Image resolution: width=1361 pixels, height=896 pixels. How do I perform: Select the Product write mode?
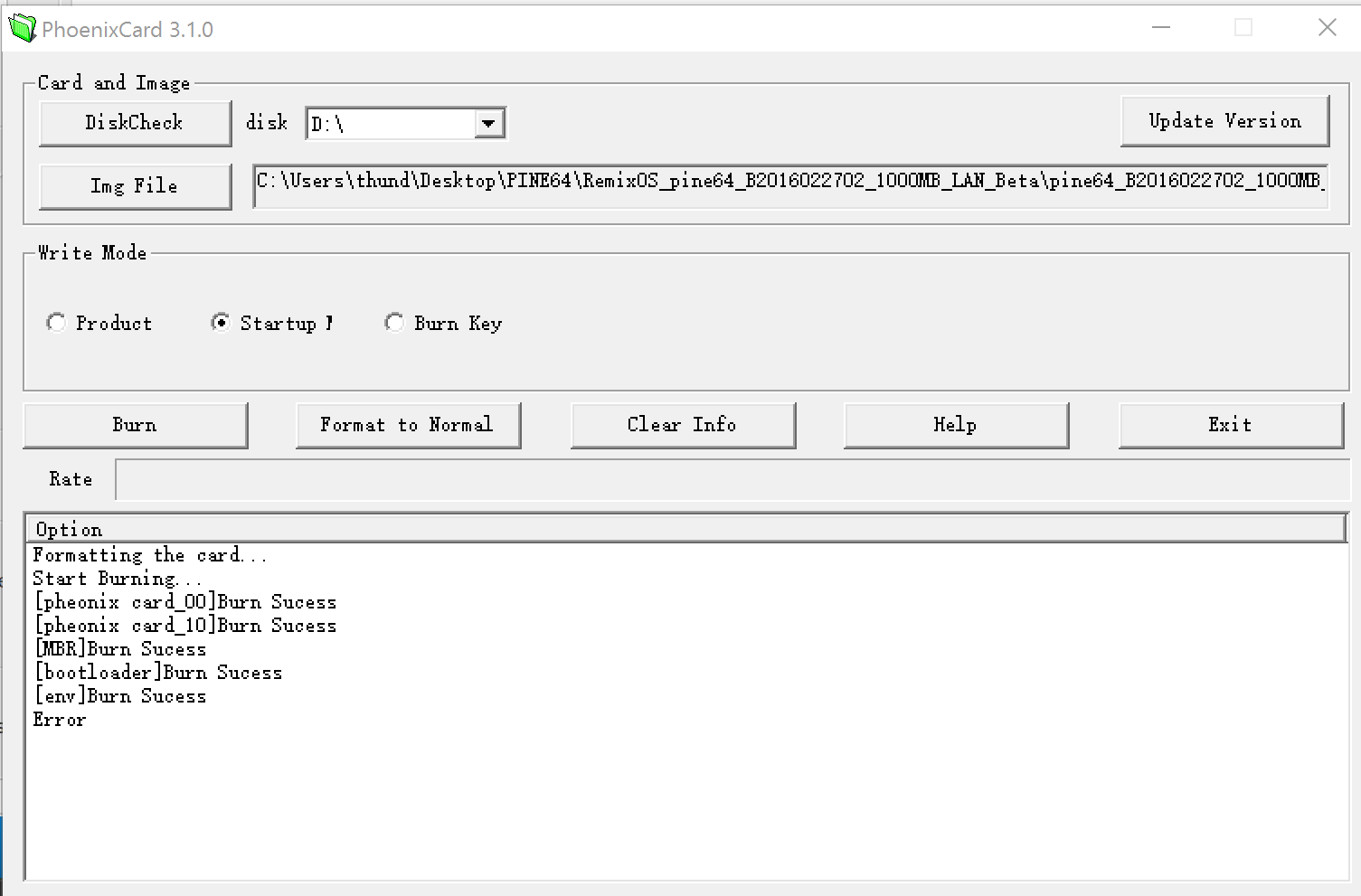(x=57, y=323)
